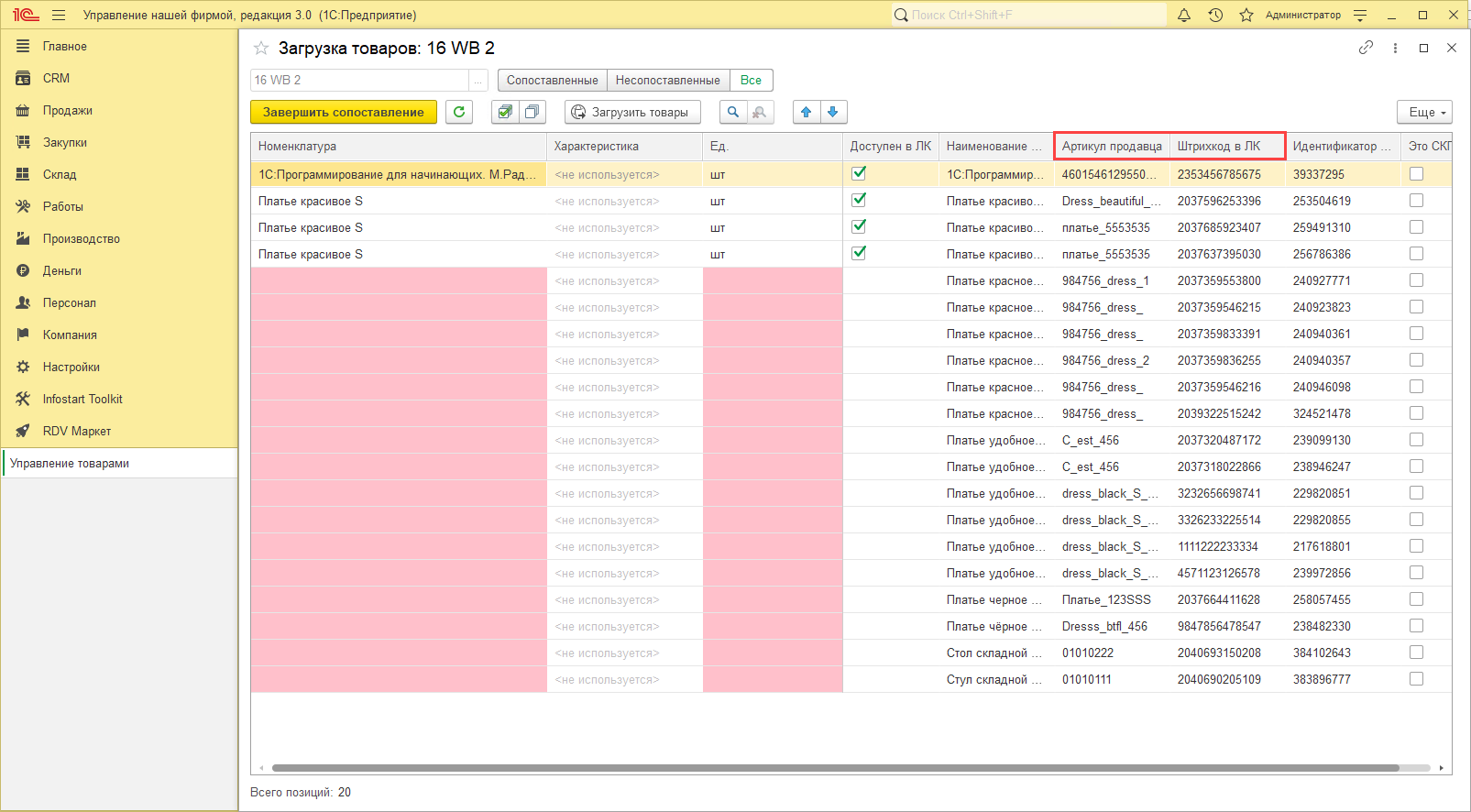Image resolution: width=1471 pixels, height=812 pixels.
Task: Select cell Dresss_btfl_456
Action: pyautogui.click(x=1112, y=626)
